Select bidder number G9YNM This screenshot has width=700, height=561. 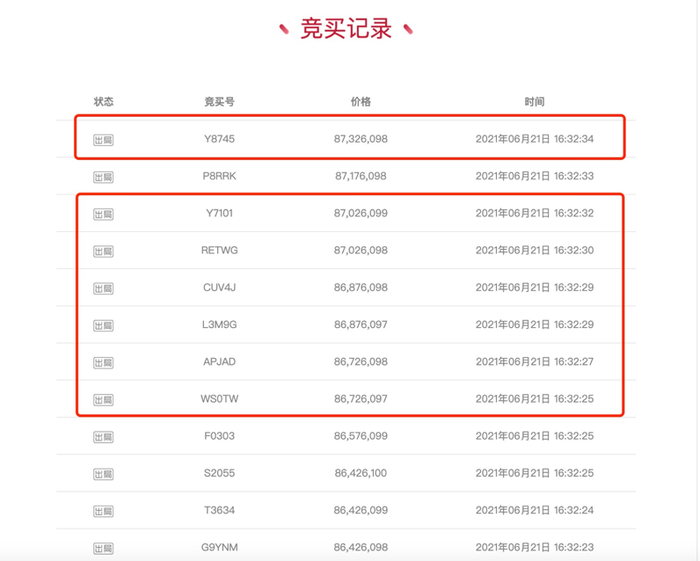pyautogui.click(x=219, y=547)
